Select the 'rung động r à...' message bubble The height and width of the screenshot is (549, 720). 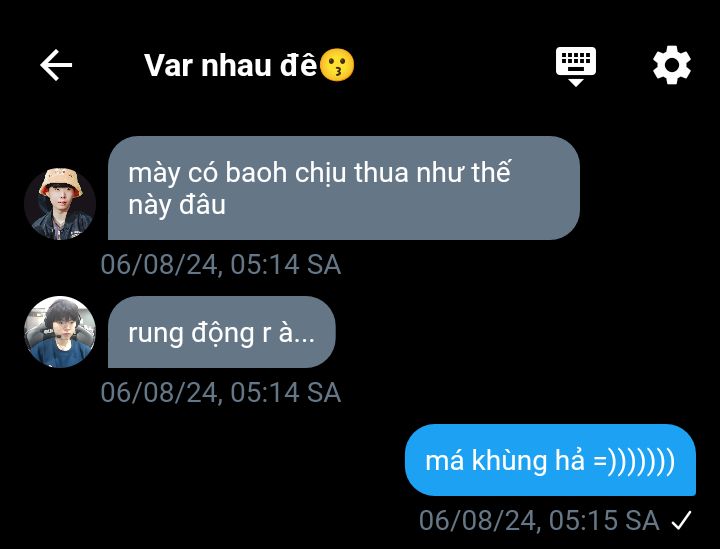coord(222,332)
